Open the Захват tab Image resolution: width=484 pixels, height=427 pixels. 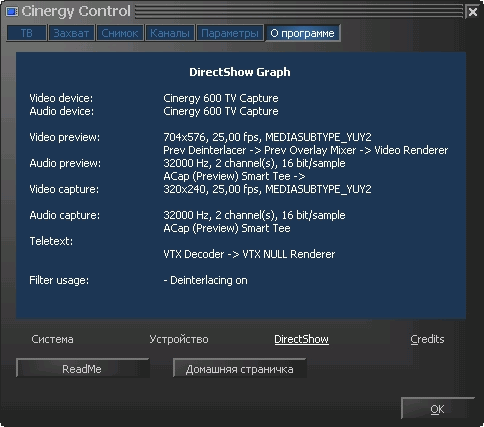71,33
